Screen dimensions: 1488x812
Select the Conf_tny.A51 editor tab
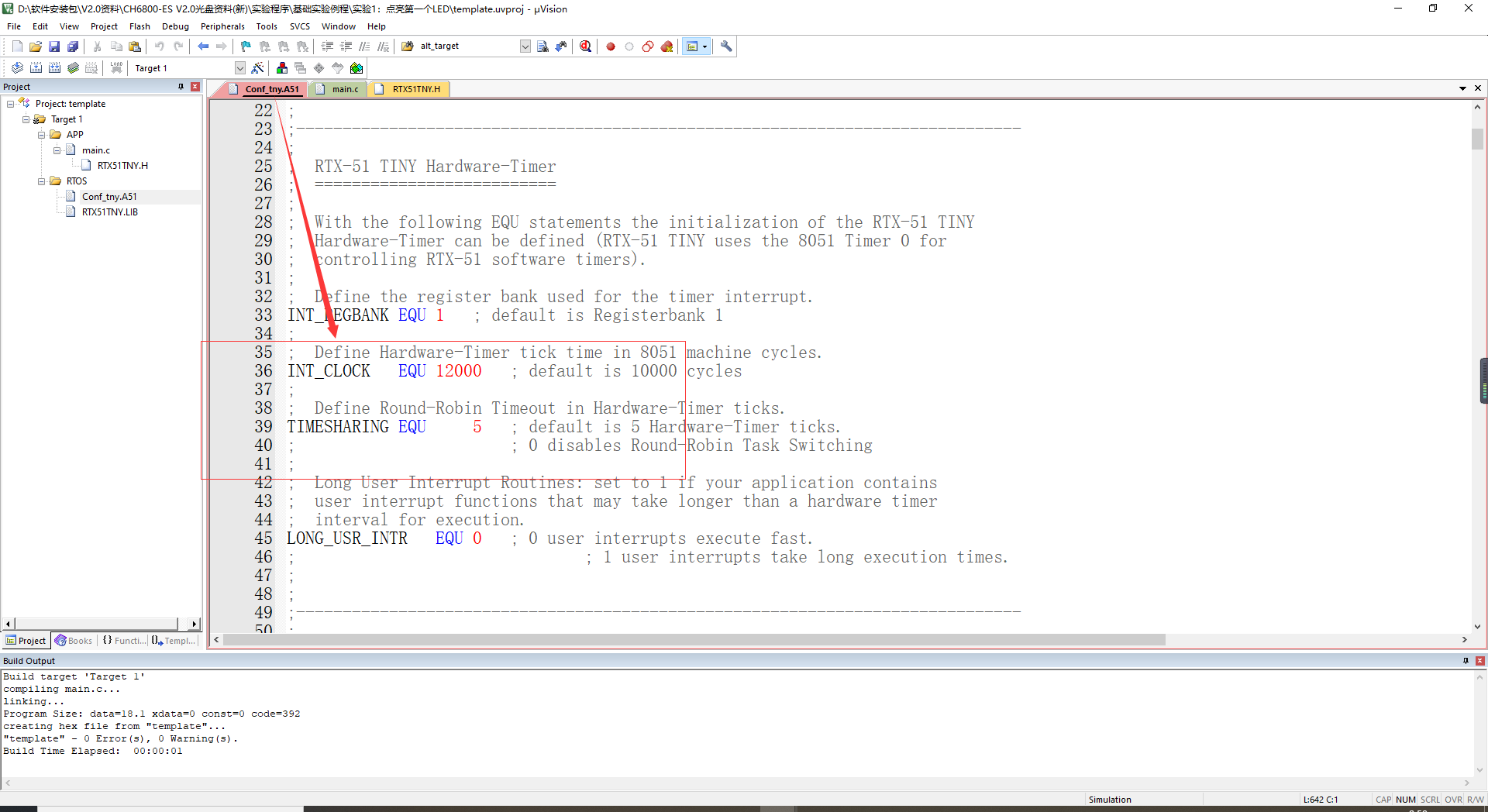pos(264,89)
